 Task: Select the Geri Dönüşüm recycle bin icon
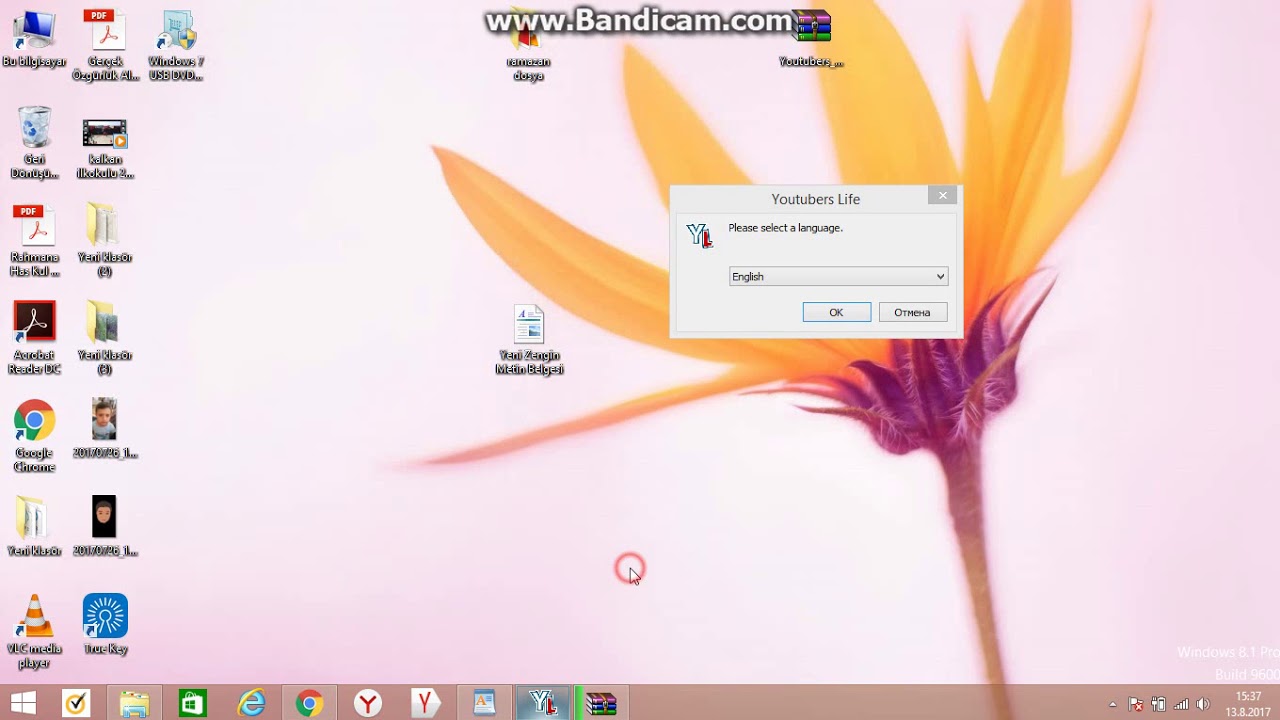[34, 143]
